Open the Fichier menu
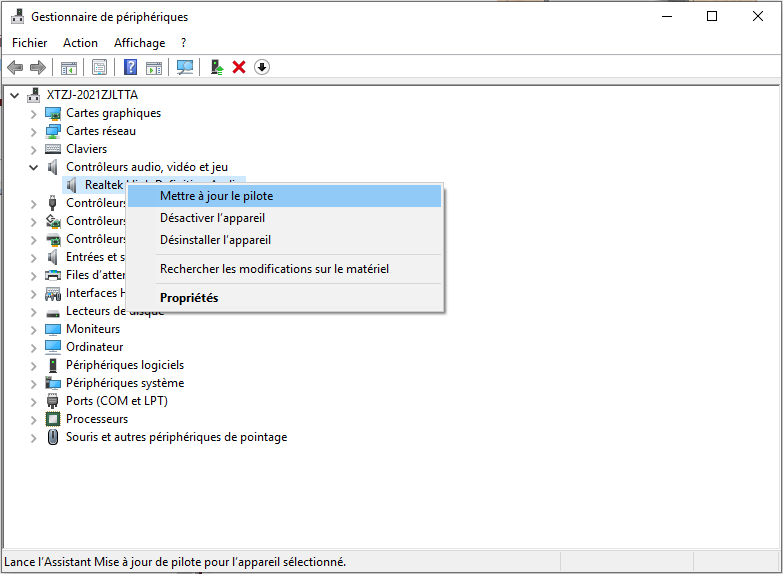This screenshot has height=574, width=783. (29, 43)
